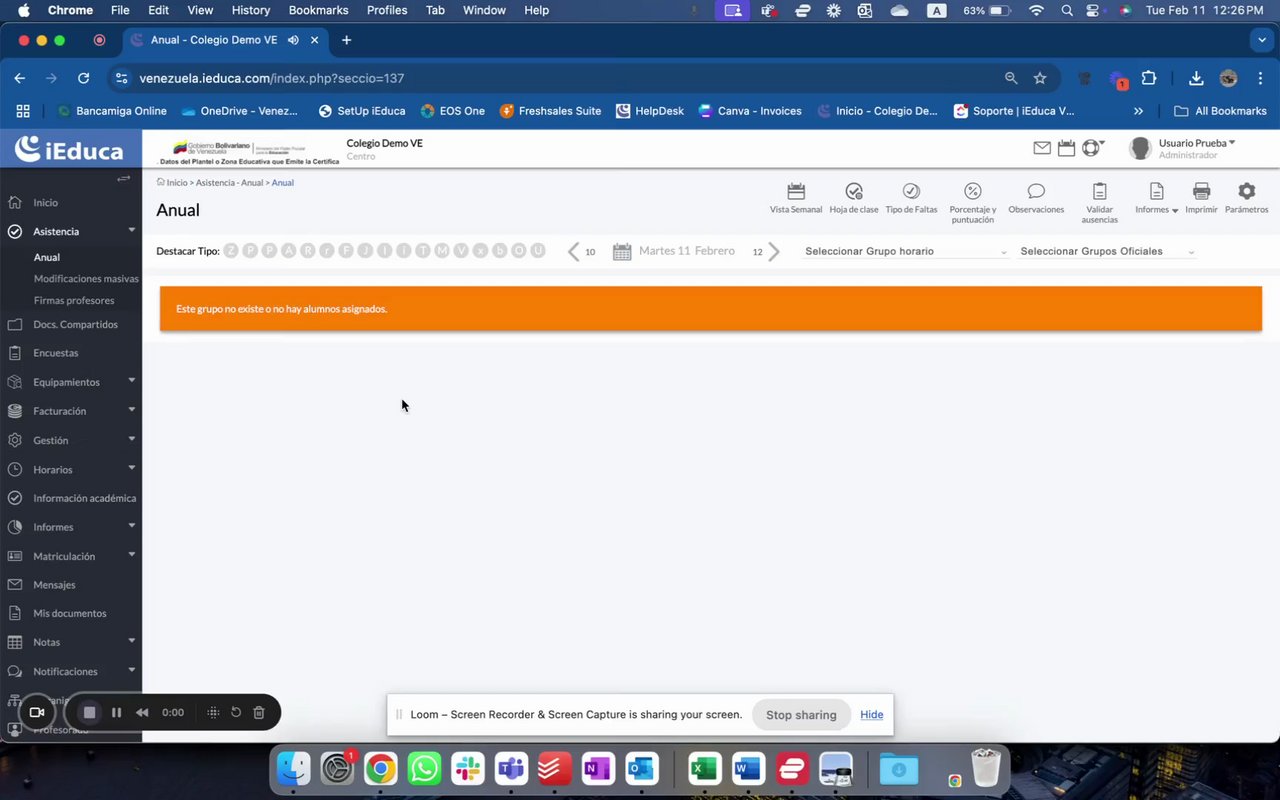Open Tipo de Faltas
The image size is (1280, 800).
(x=911, y=198)
